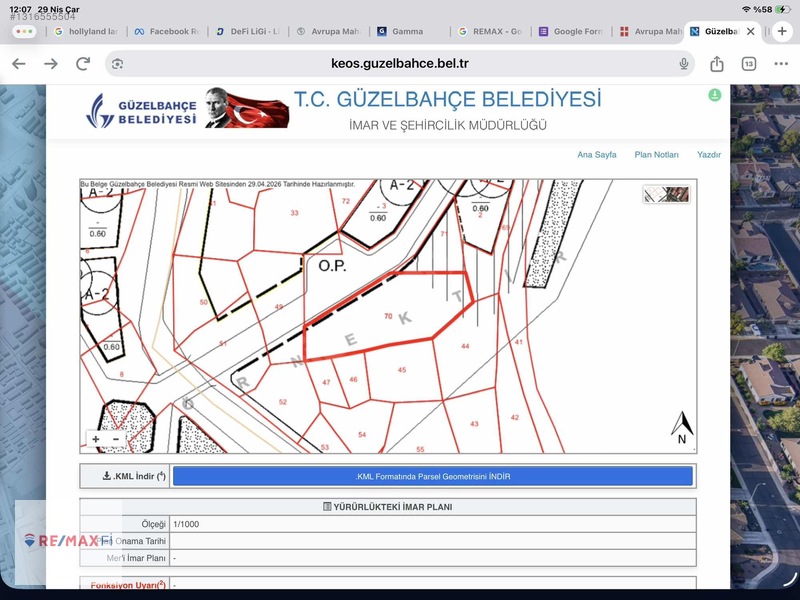Open the Ana Sayfa link
The height and width of the screenshot is (600, 800).
click(x=596, y=155)
